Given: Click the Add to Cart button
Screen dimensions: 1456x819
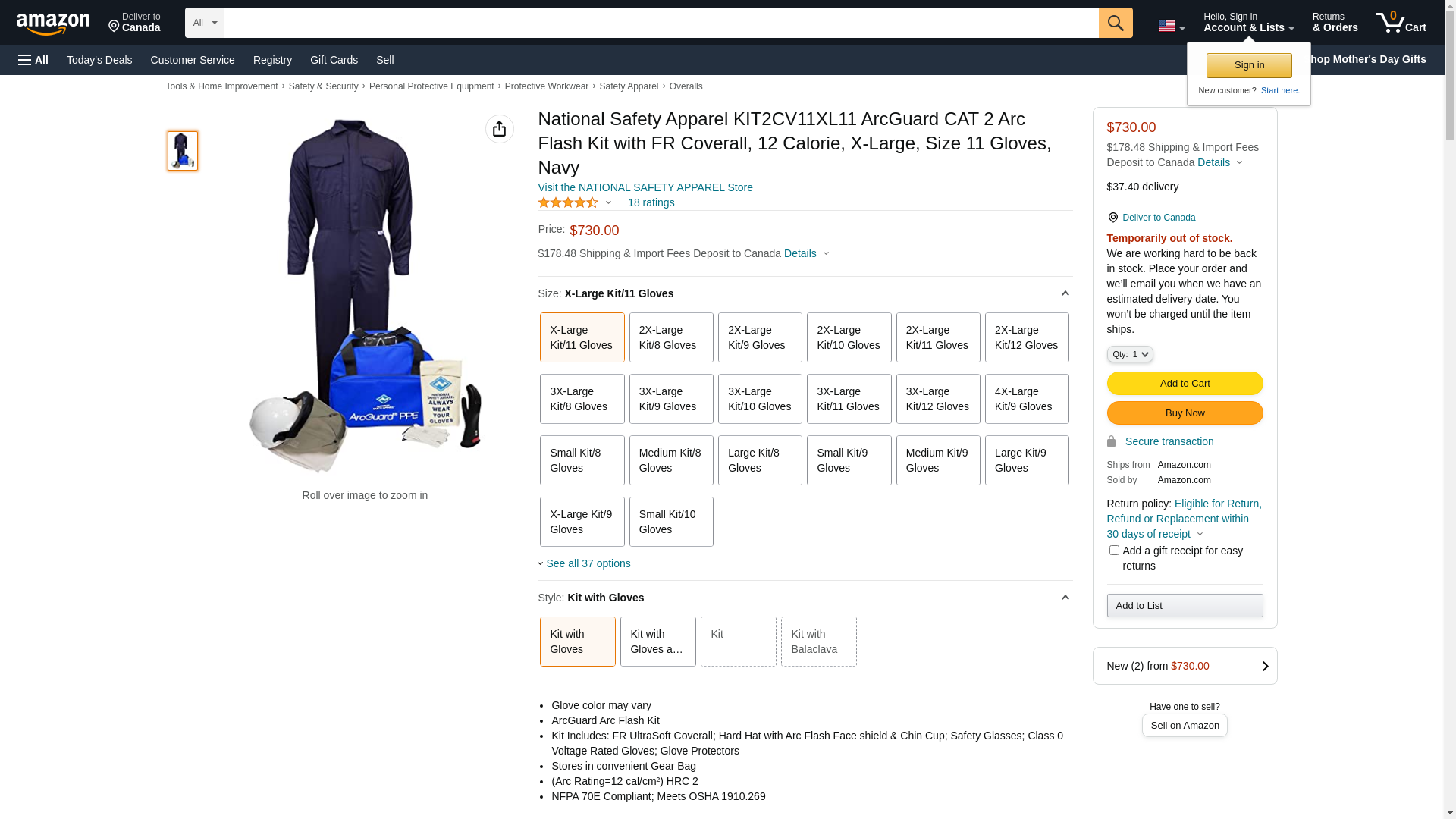Looking at the screenshot, I should [1184, 383].
